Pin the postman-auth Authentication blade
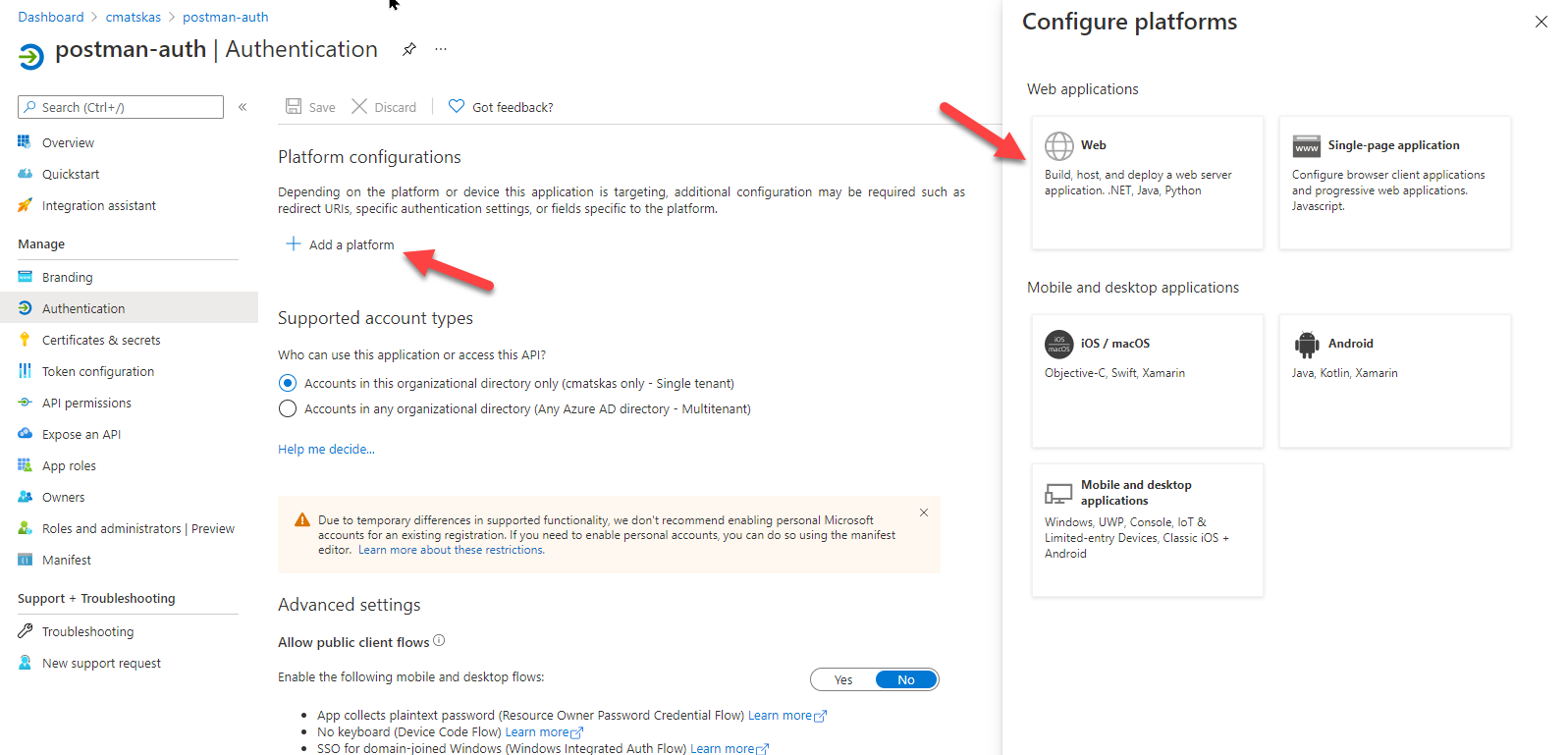 409,49
